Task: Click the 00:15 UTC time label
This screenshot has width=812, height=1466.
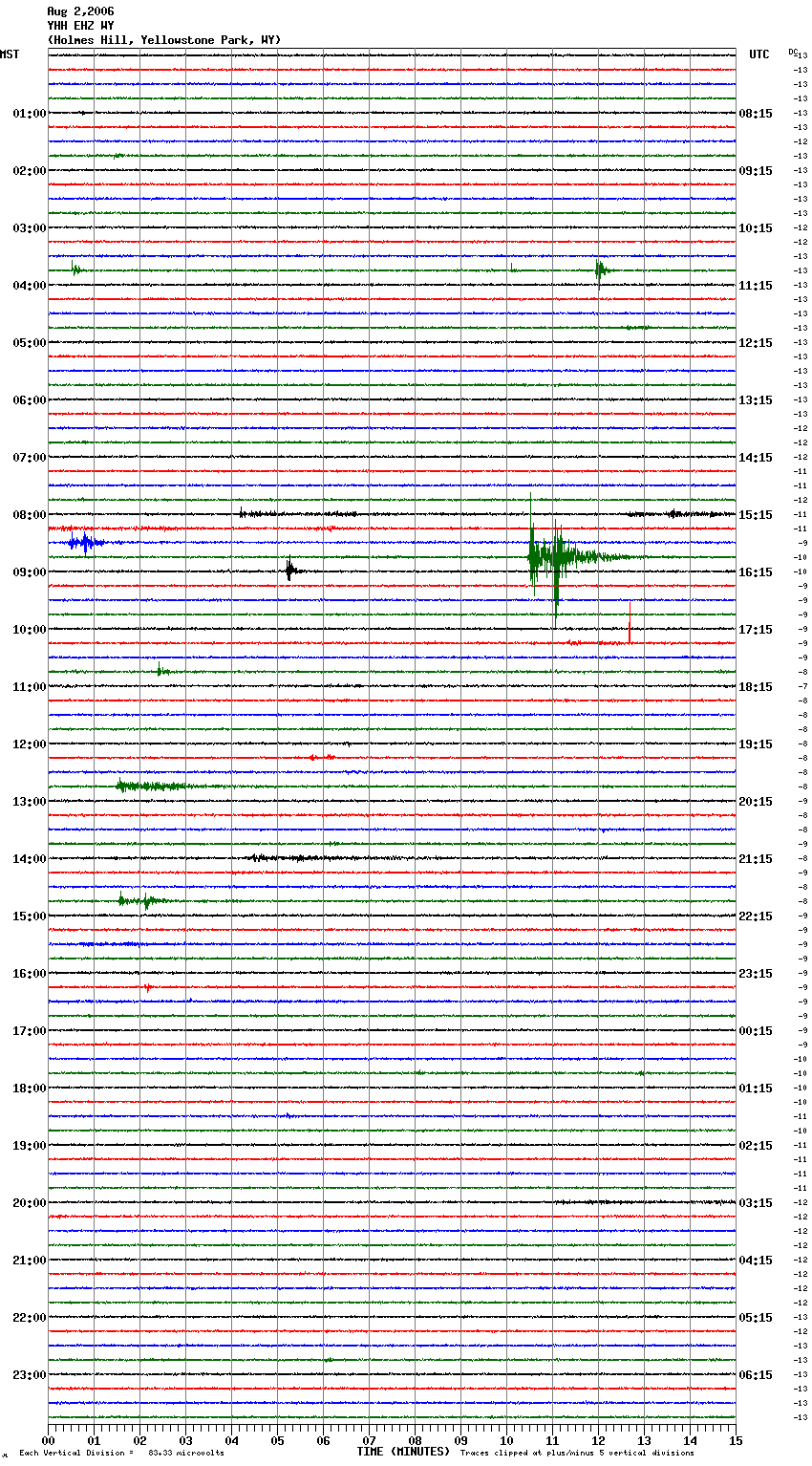Action: (x=756, y=1031)
